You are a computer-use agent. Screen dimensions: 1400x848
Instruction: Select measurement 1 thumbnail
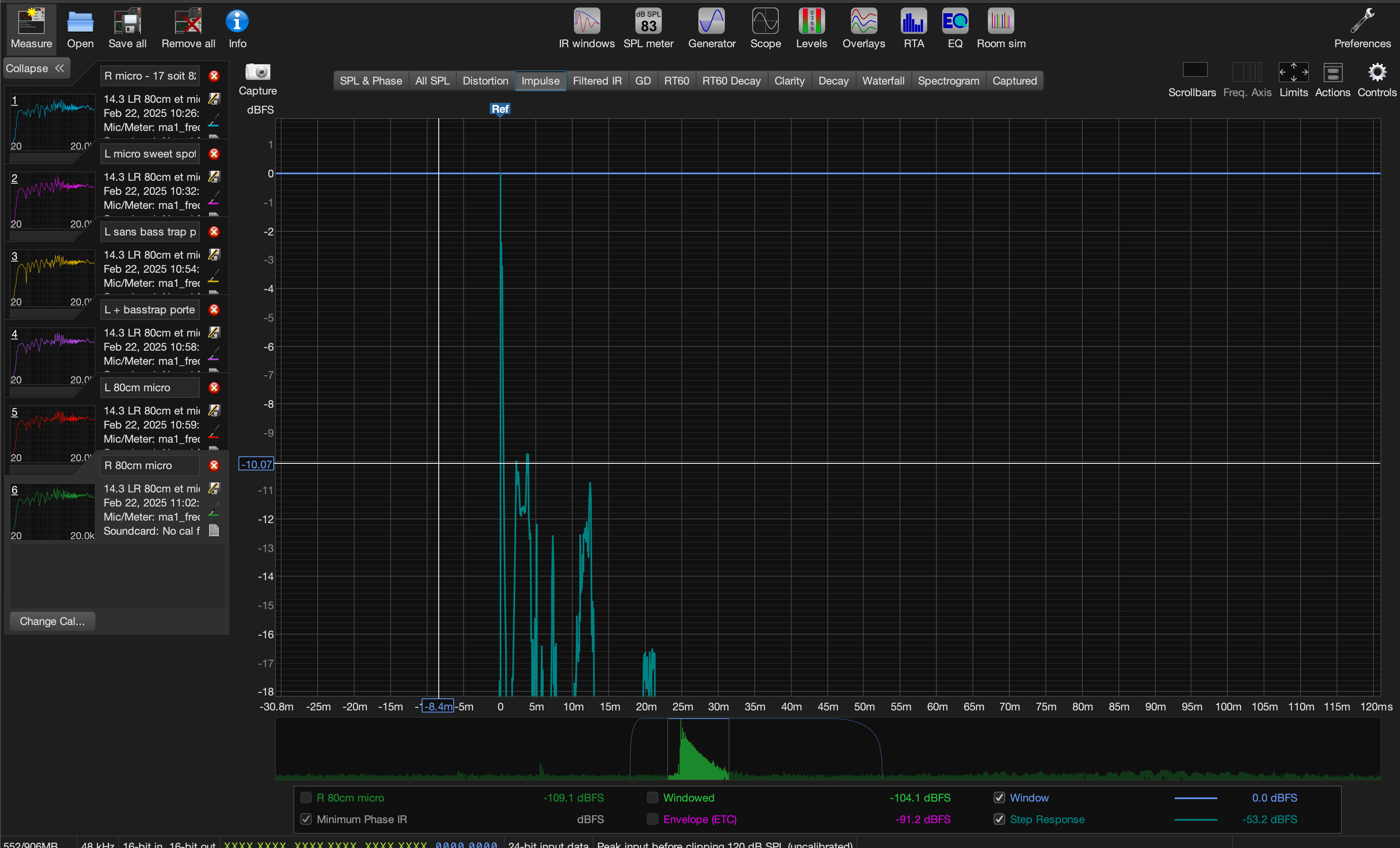click(x=52, y=122)
